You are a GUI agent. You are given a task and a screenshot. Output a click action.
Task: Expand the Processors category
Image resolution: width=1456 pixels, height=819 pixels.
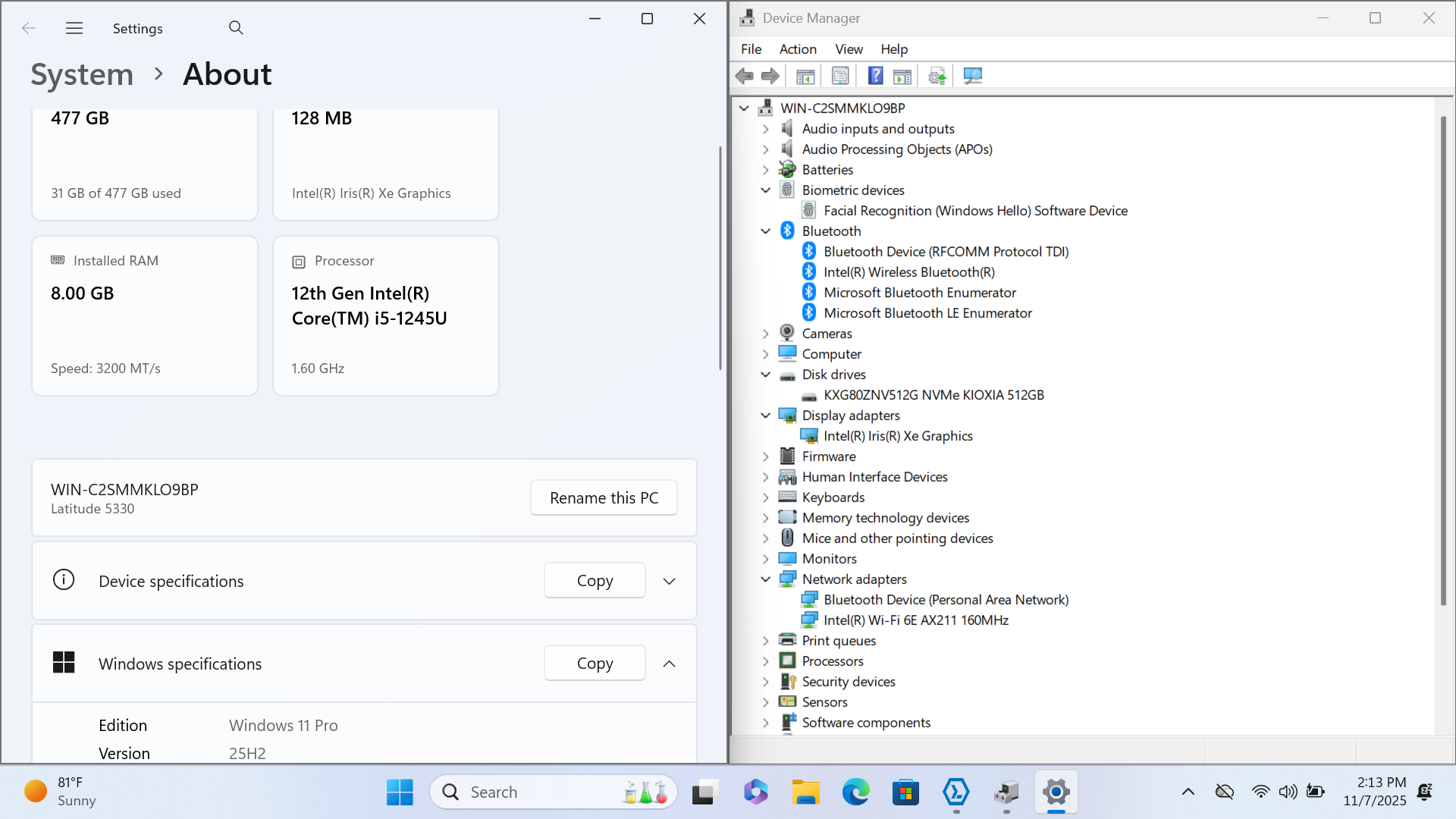click(766, 661)
